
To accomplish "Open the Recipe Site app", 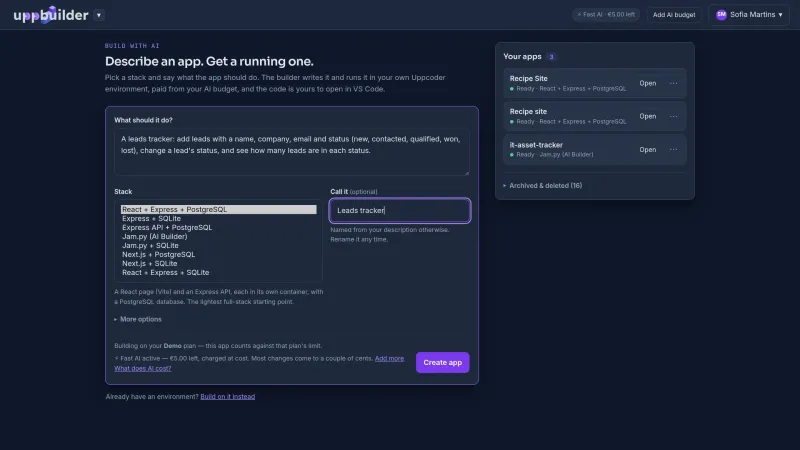I will [x=647, y=83].
